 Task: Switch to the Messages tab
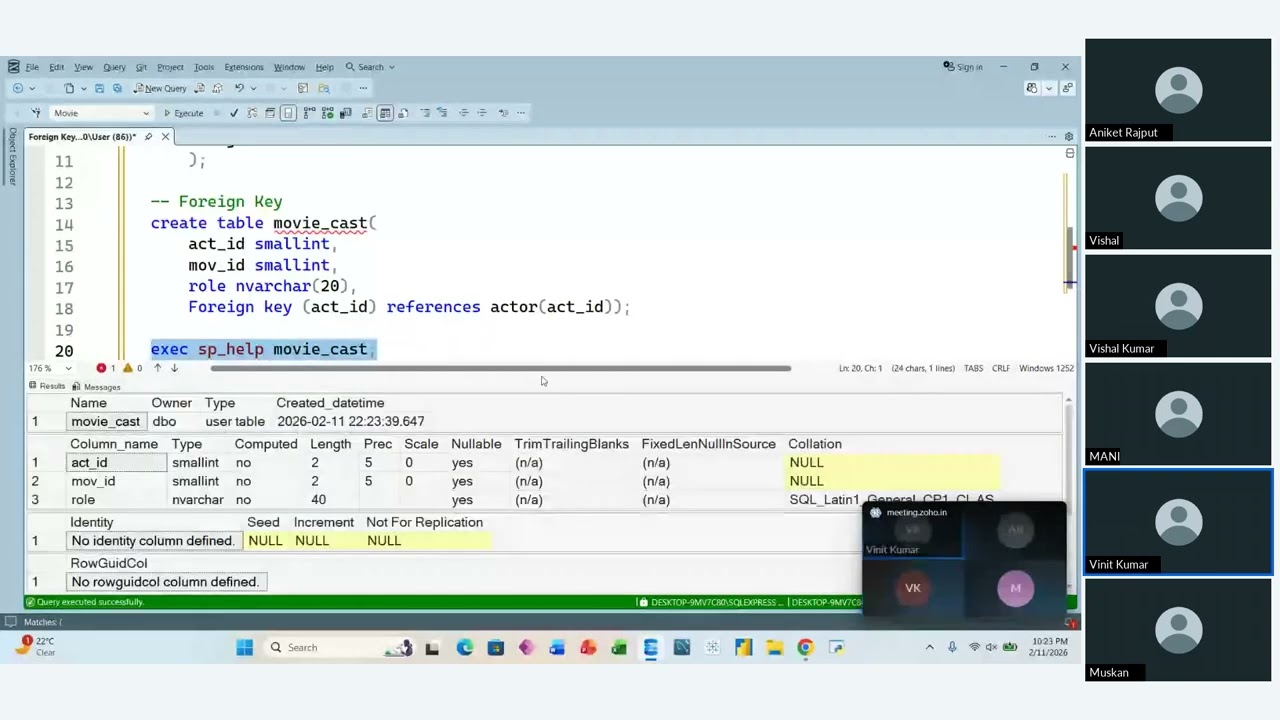click(96, 386)
